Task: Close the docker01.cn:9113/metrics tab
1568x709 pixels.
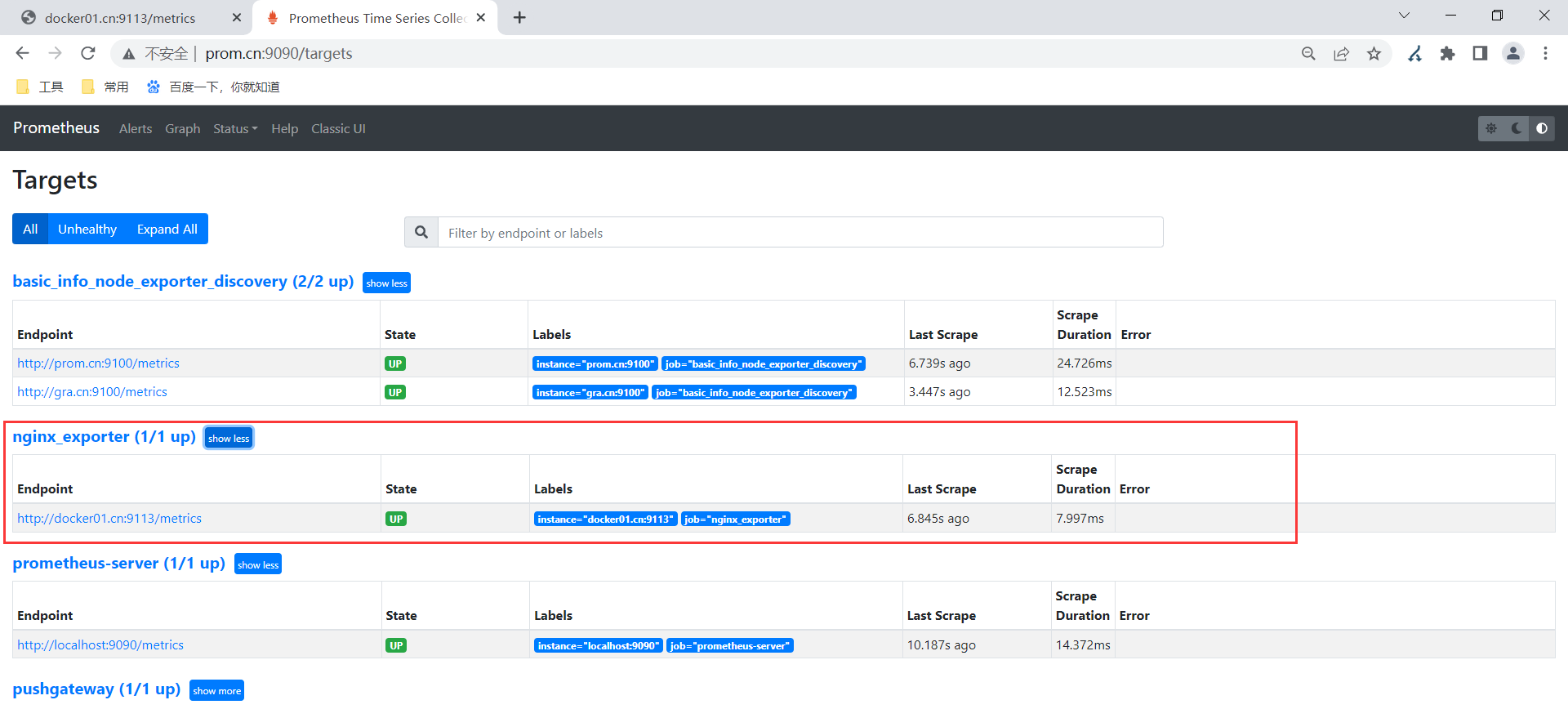Action: [237, 17]
